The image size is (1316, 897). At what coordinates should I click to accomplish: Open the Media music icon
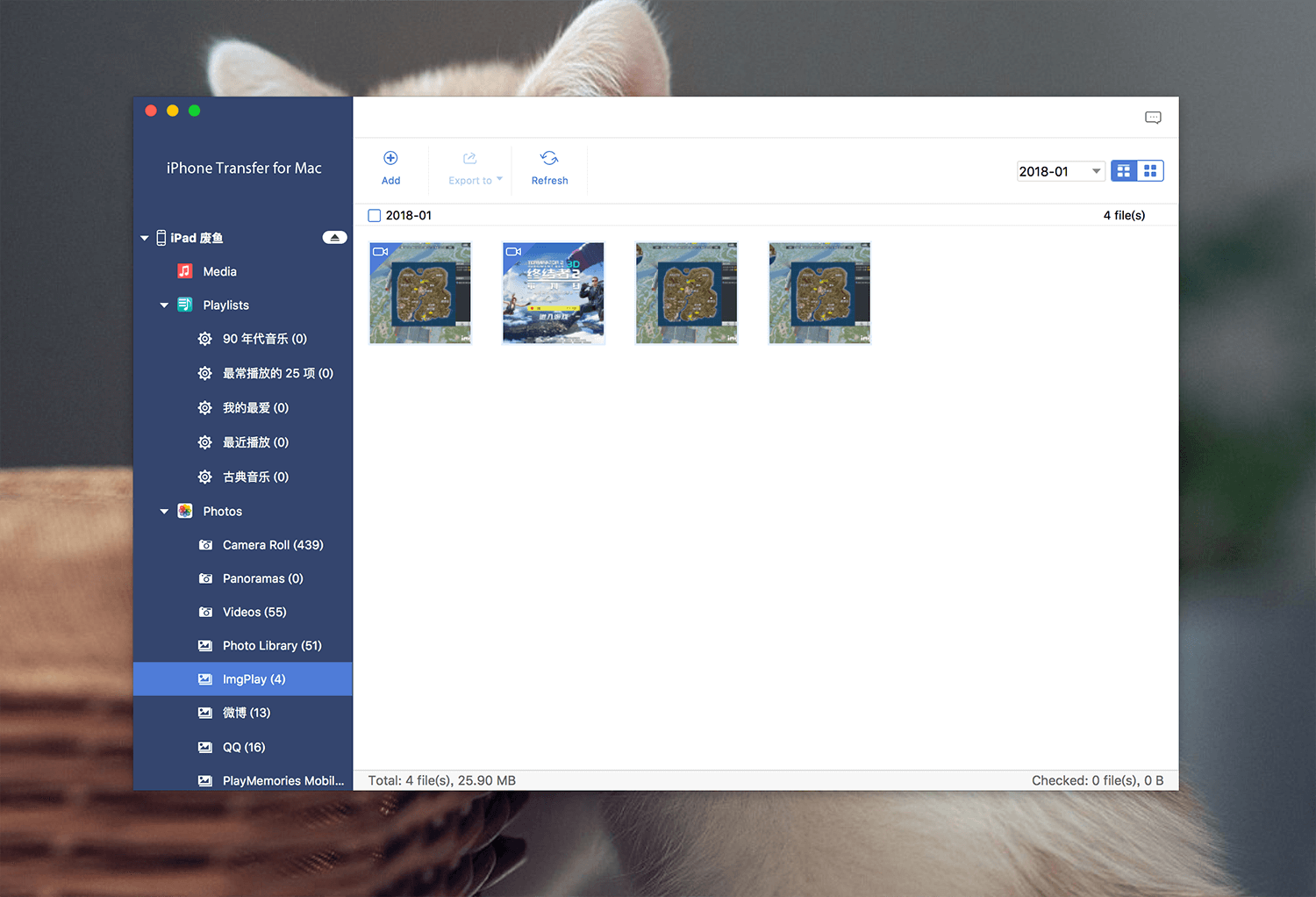[x=184, y=271]
